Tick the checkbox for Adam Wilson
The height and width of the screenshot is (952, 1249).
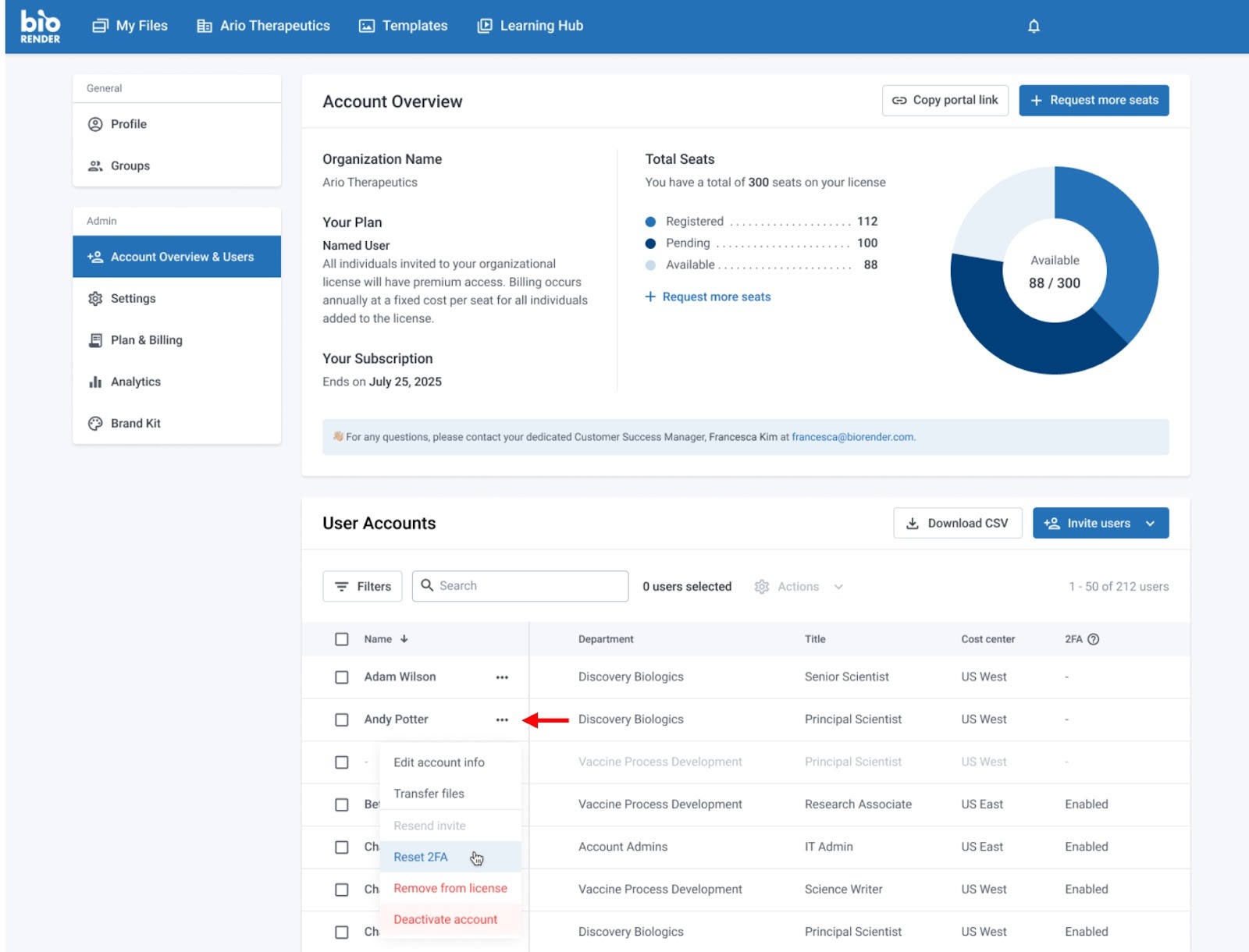[342, 677]
